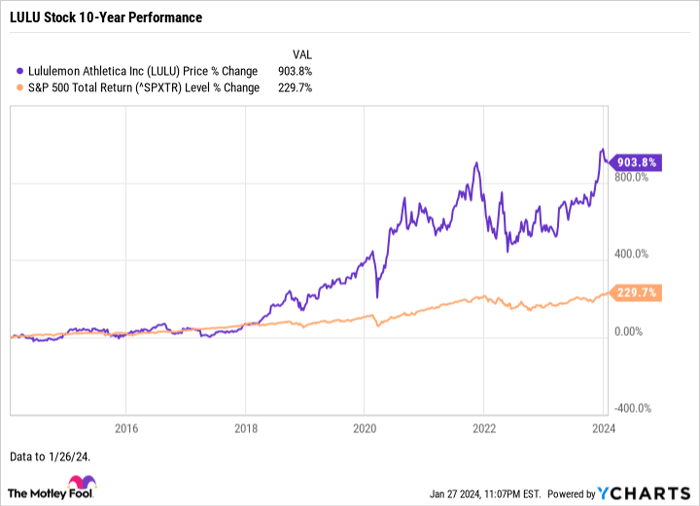Click the 2020 x-axis label

364,426
